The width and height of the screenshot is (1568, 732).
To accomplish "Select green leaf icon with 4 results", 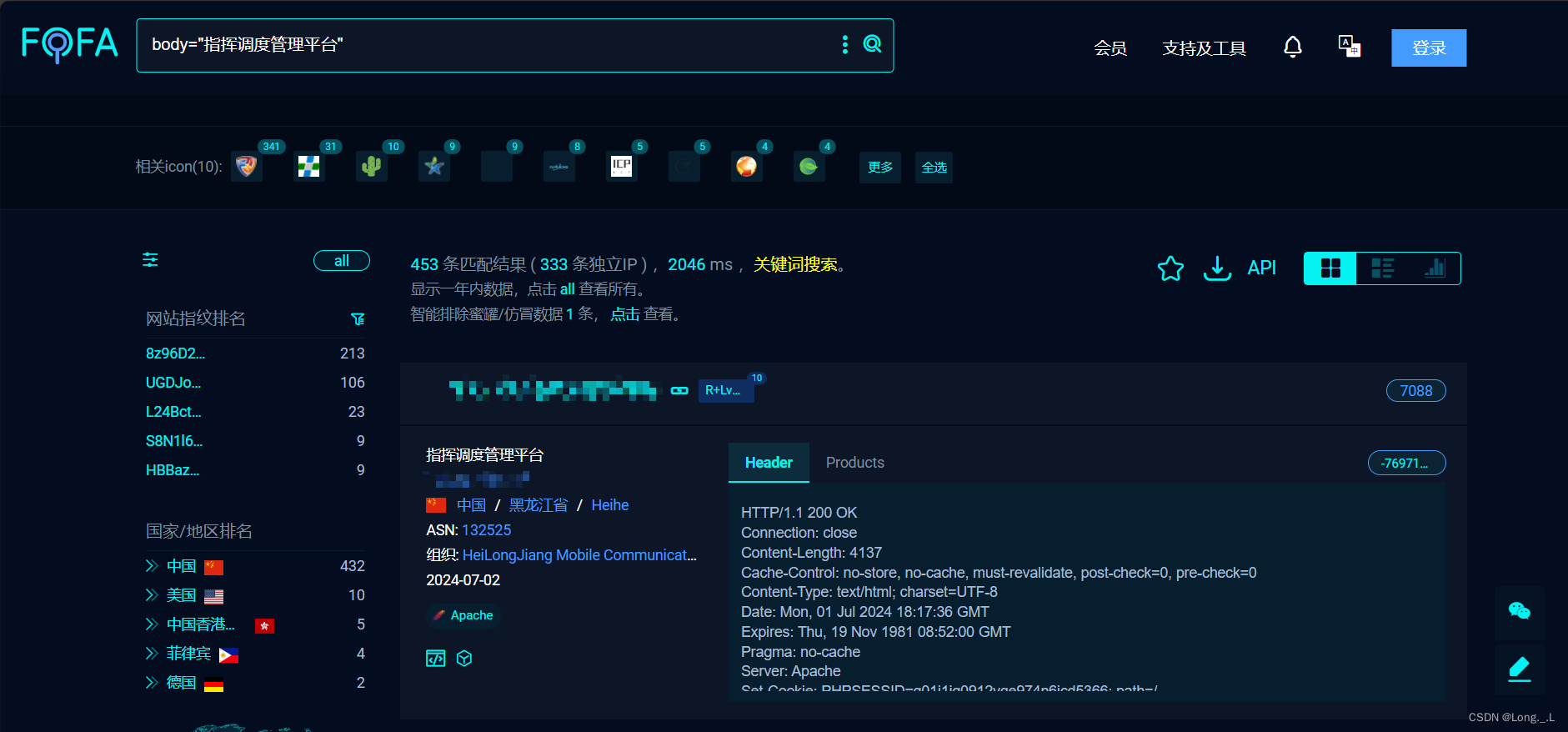I will coord(809,167).
